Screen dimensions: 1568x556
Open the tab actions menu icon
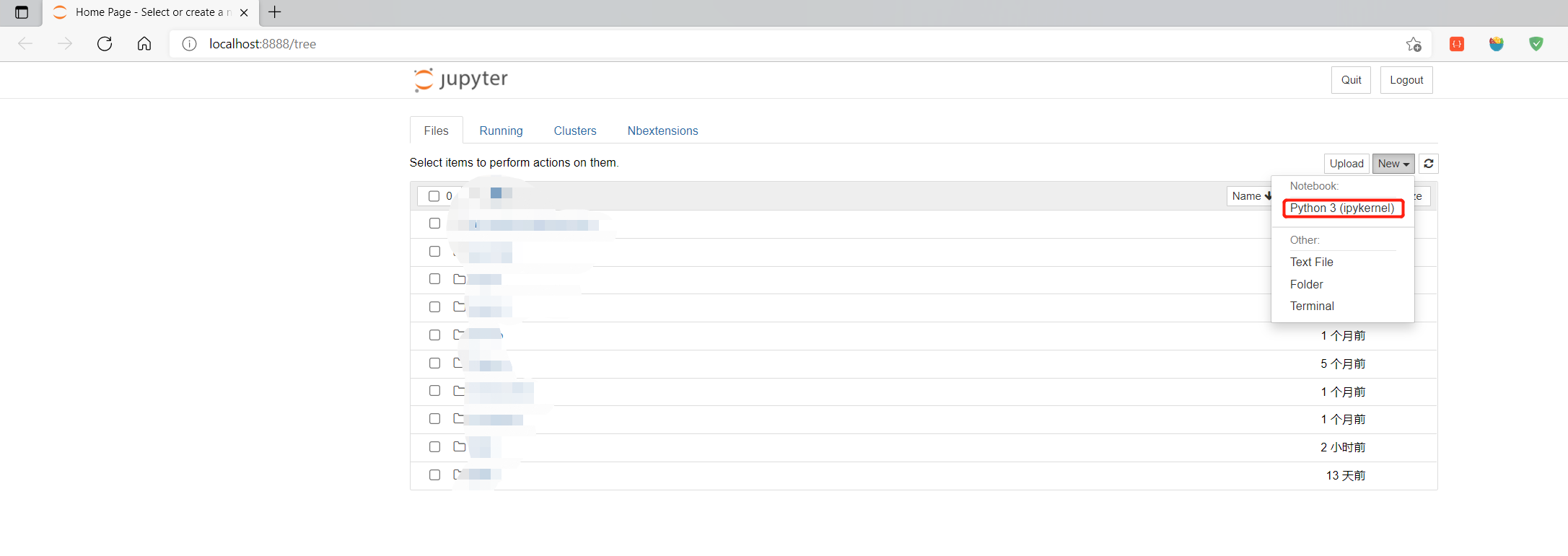(22, 12)
